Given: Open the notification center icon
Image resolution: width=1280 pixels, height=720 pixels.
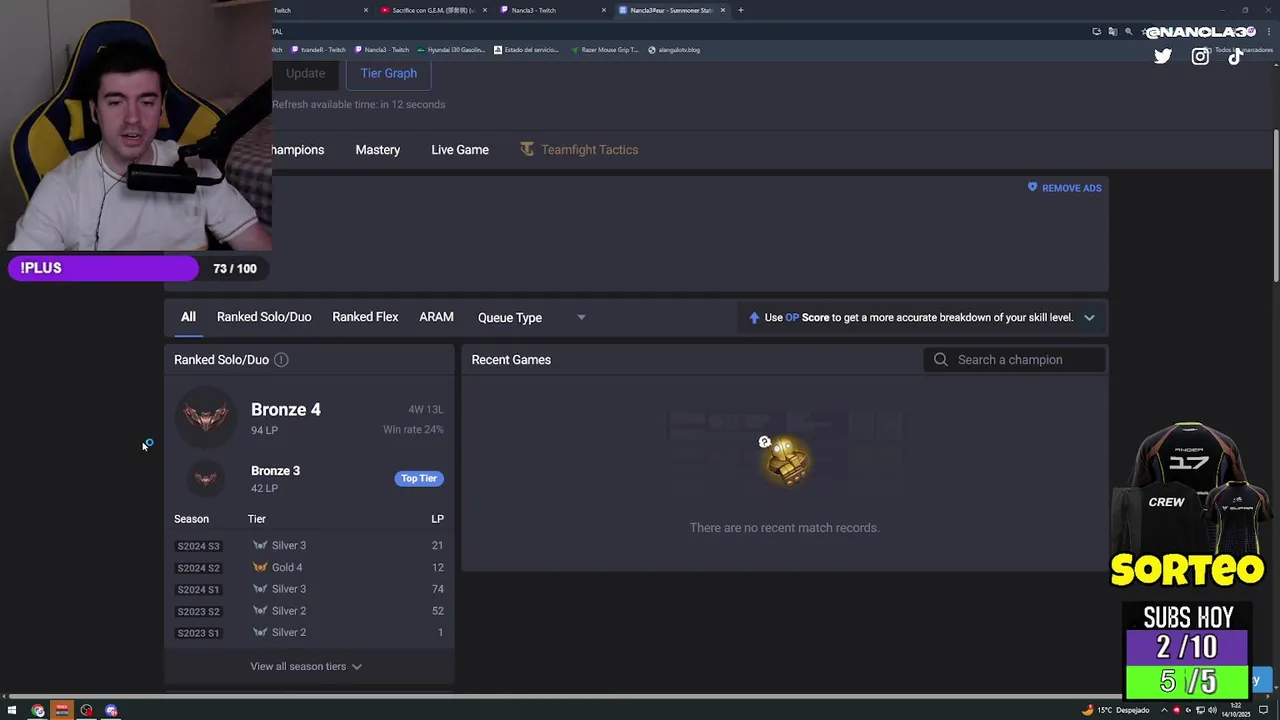Looking at the screenshot, I should tap(1263, 710).
